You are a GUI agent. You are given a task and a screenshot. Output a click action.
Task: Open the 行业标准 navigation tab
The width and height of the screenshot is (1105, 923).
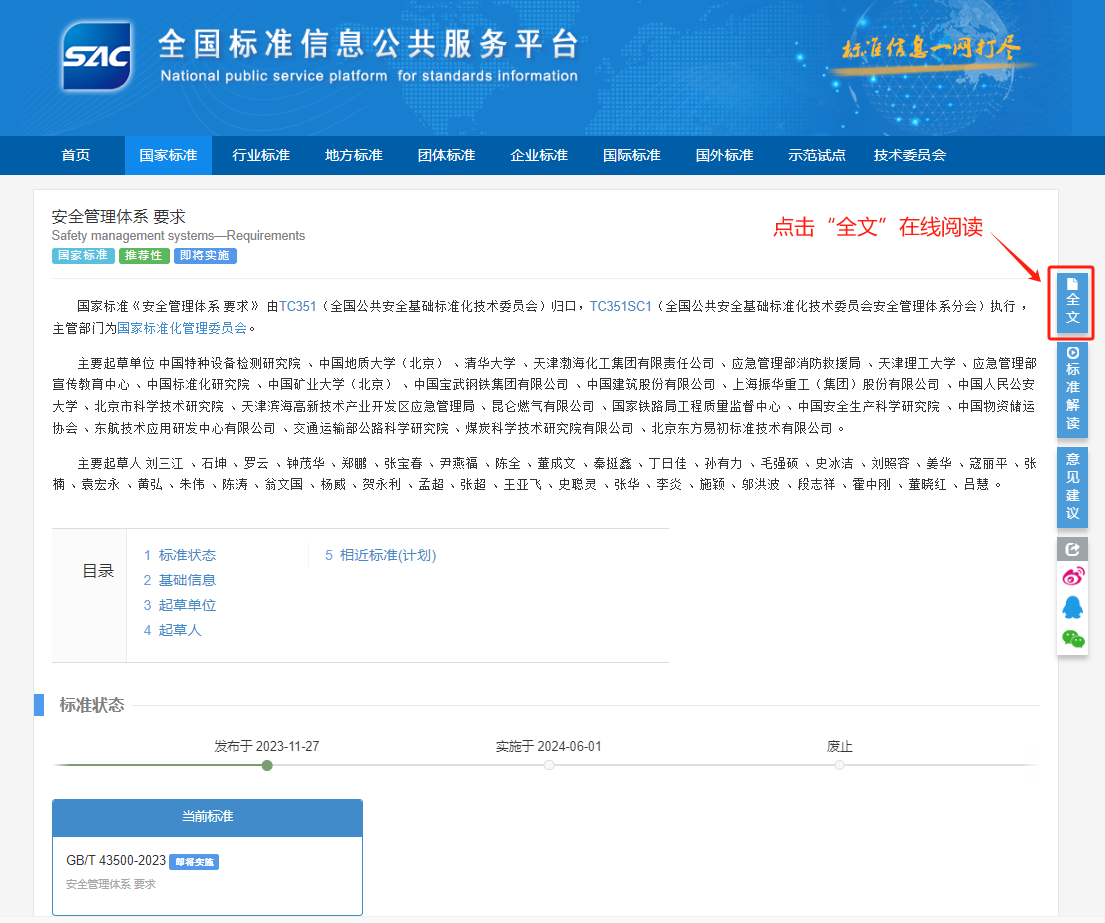click(261, 155)
